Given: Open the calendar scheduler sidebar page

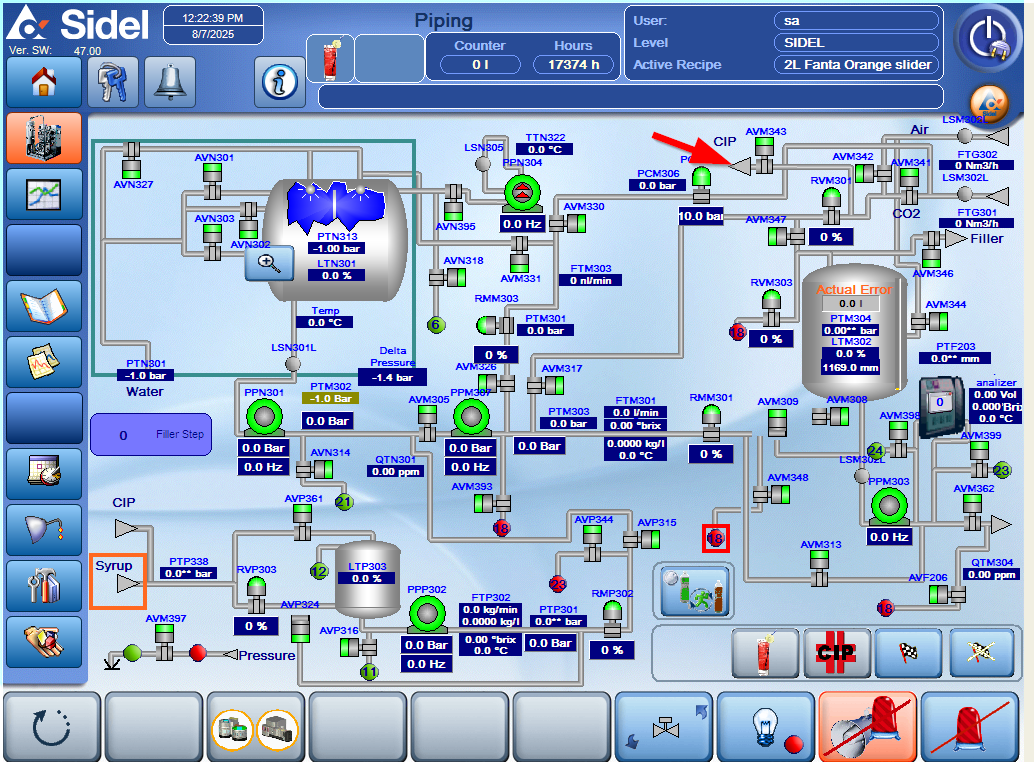Looking at the screenshot, I should (44, 474).
